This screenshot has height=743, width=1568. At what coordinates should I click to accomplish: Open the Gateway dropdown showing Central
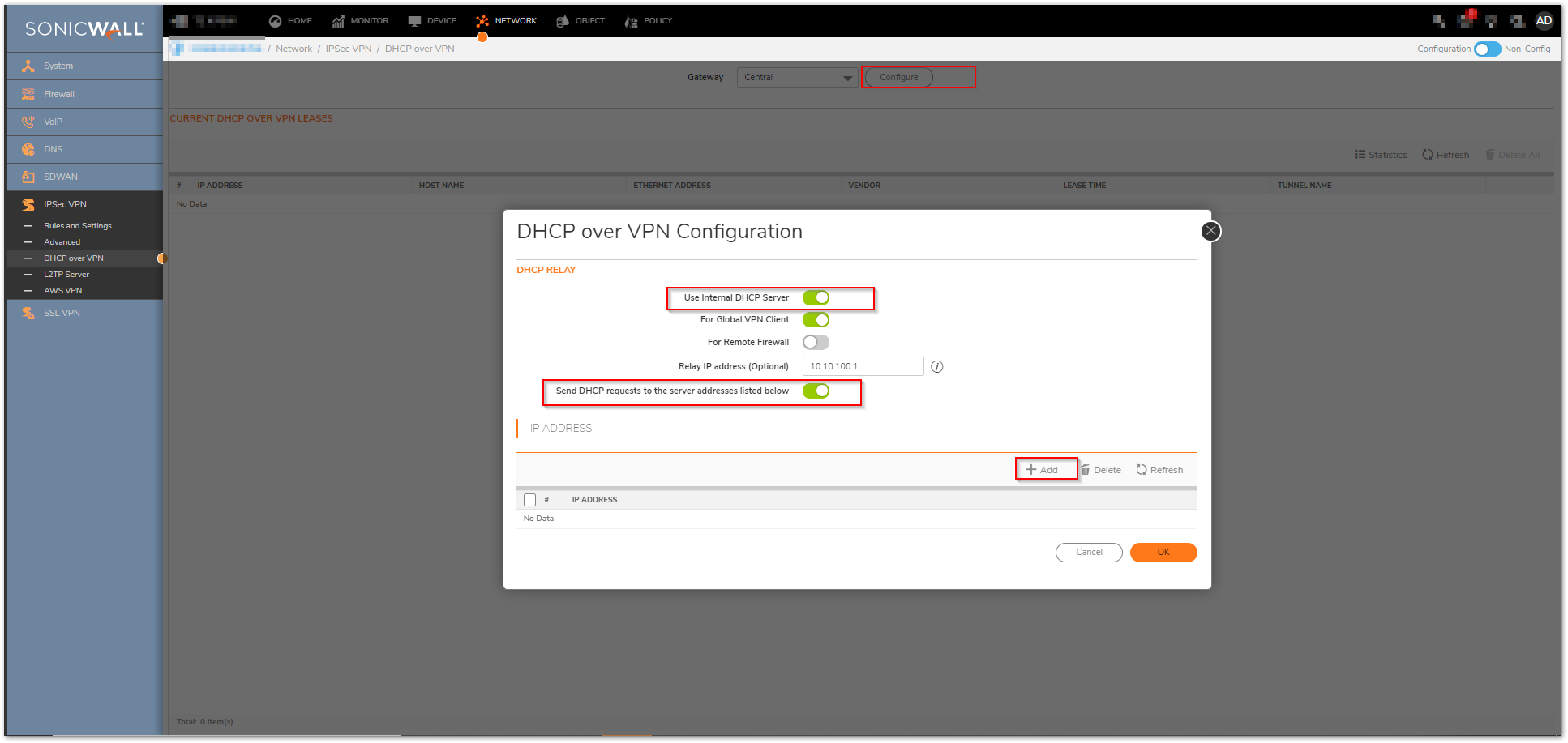[797, 78]
